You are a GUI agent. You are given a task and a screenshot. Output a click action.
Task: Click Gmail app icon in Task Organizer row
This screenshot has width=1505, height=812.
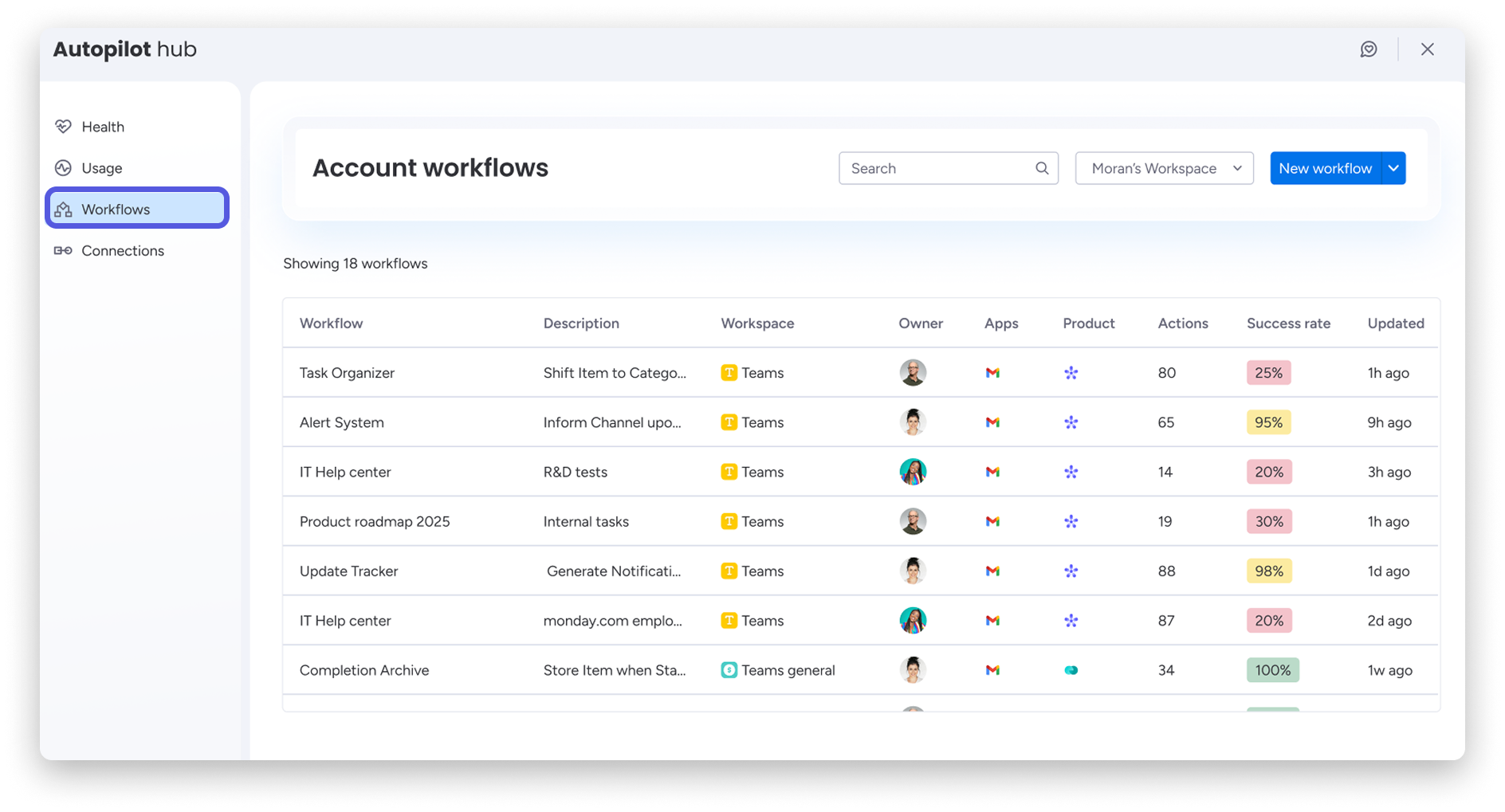pyautogui.click(x=992, y=373)
